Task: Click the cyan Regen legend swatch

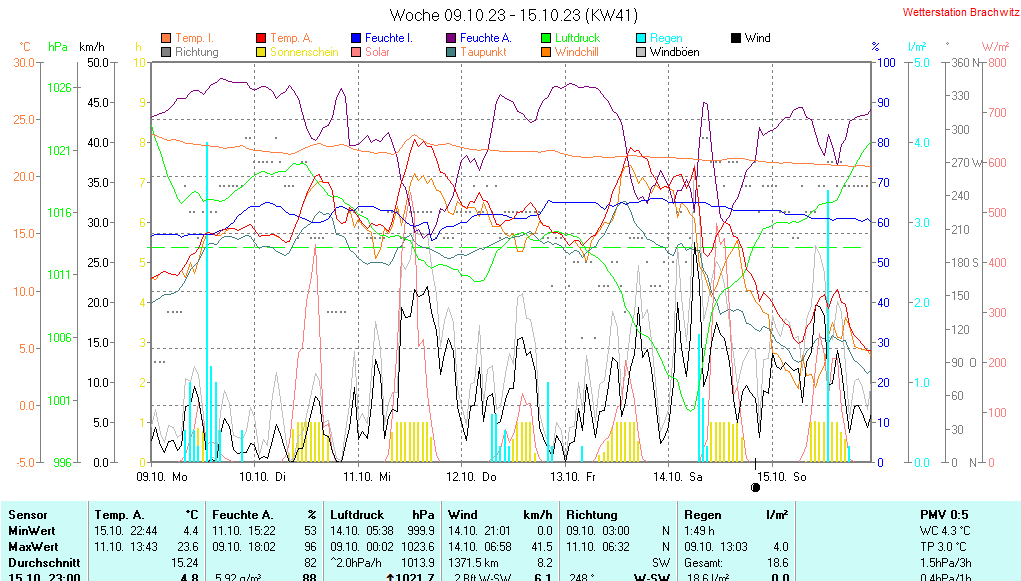Action: [x=642, y=38]
